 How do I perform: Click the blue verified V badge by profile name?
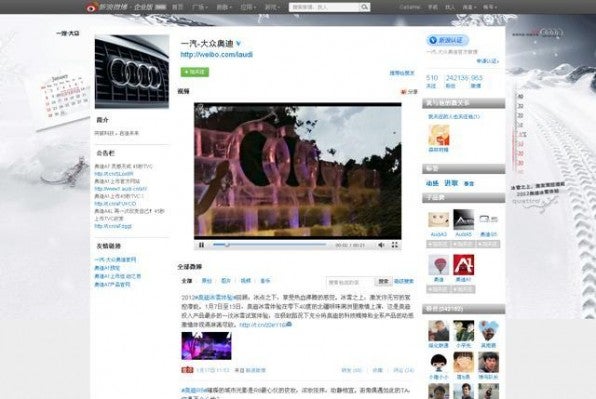click(238, 44)
